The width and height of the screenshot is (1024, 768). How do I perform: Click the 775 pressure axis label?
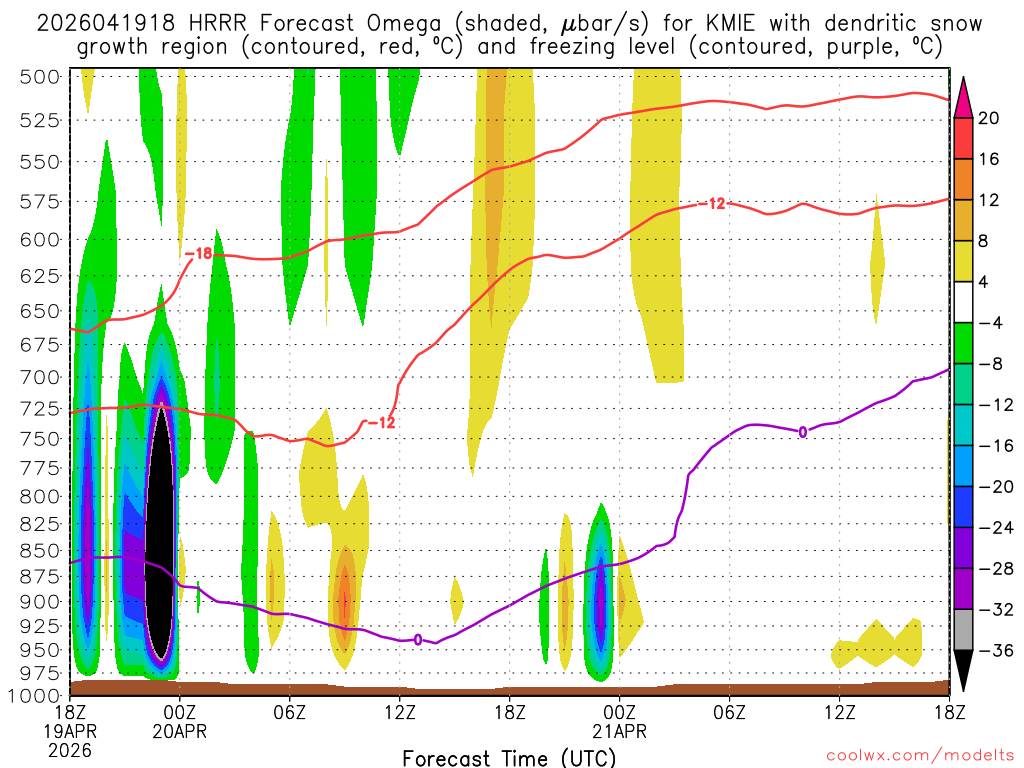40,468
